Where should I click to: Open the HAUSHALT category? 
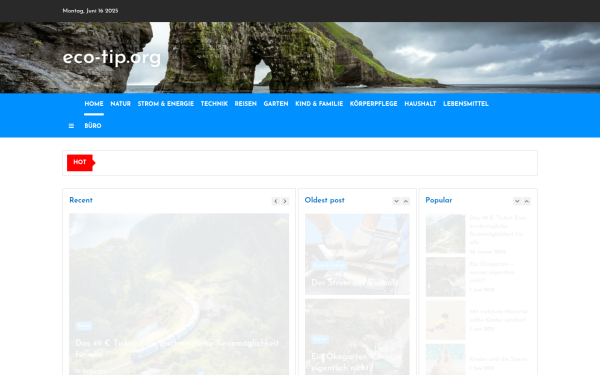(x=420, y=104)
